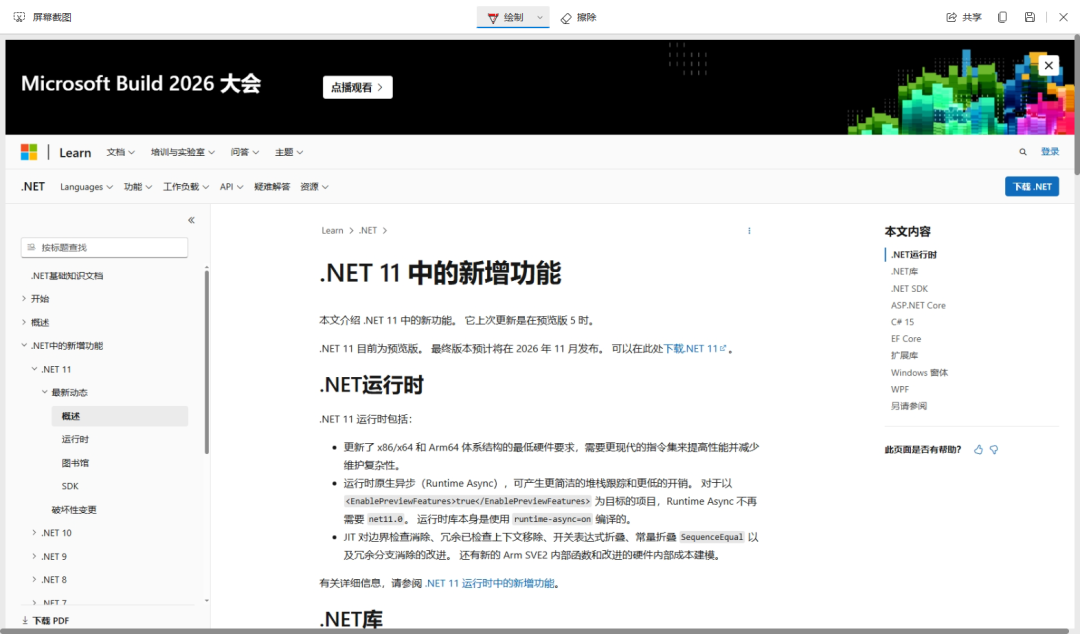Click the .NET product title

[32, 187]
